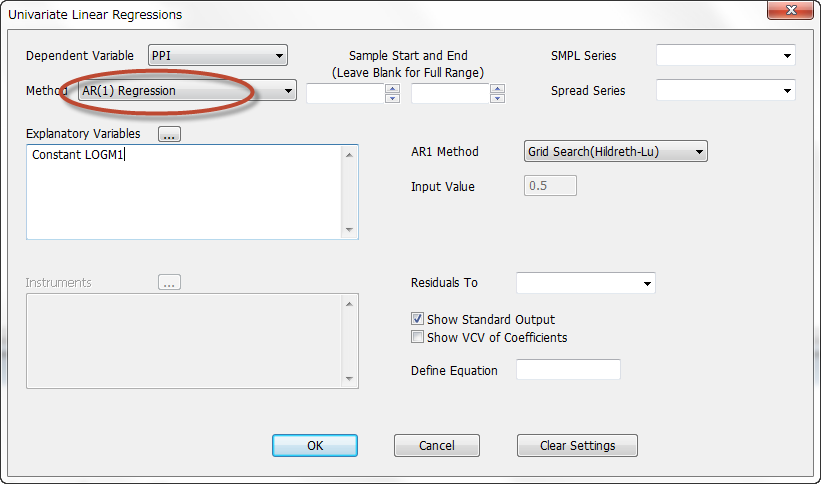Decrement the sample end spinner down arrow
Screen dimensions: 821x484
[497, 98]
